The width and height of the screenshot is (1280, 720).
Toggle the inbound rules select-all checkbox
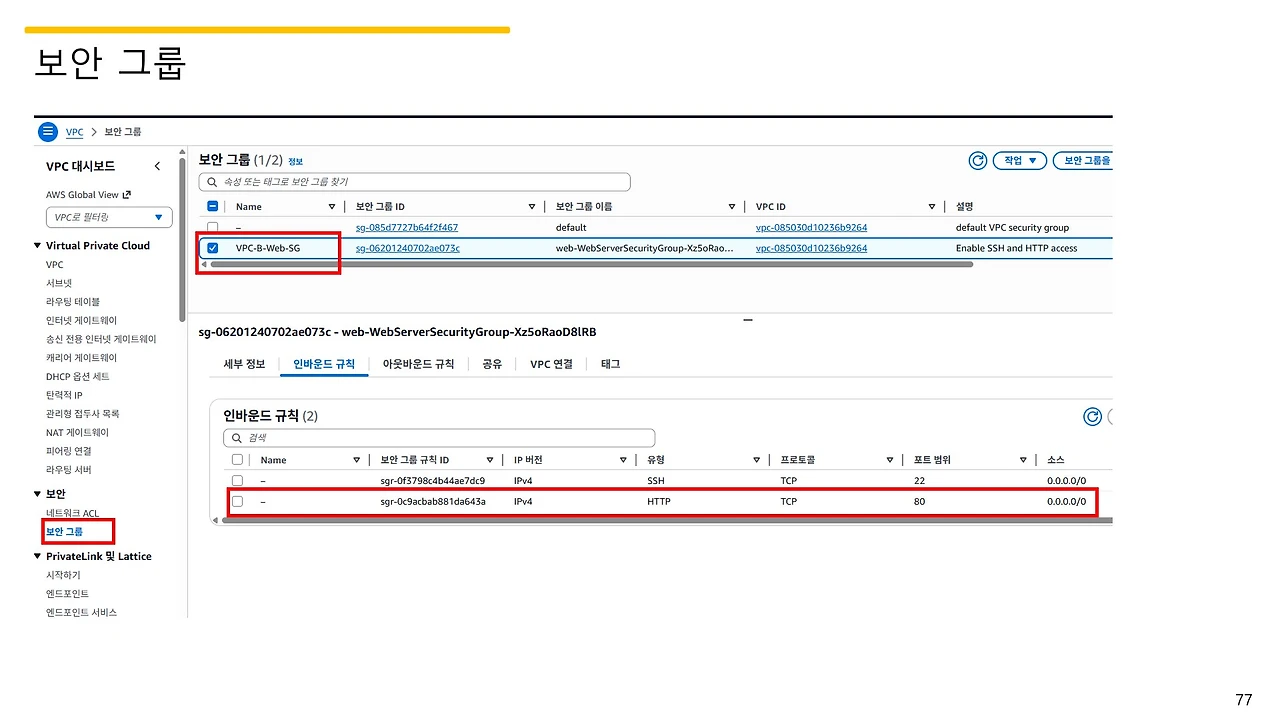click(x=237, y=460)
